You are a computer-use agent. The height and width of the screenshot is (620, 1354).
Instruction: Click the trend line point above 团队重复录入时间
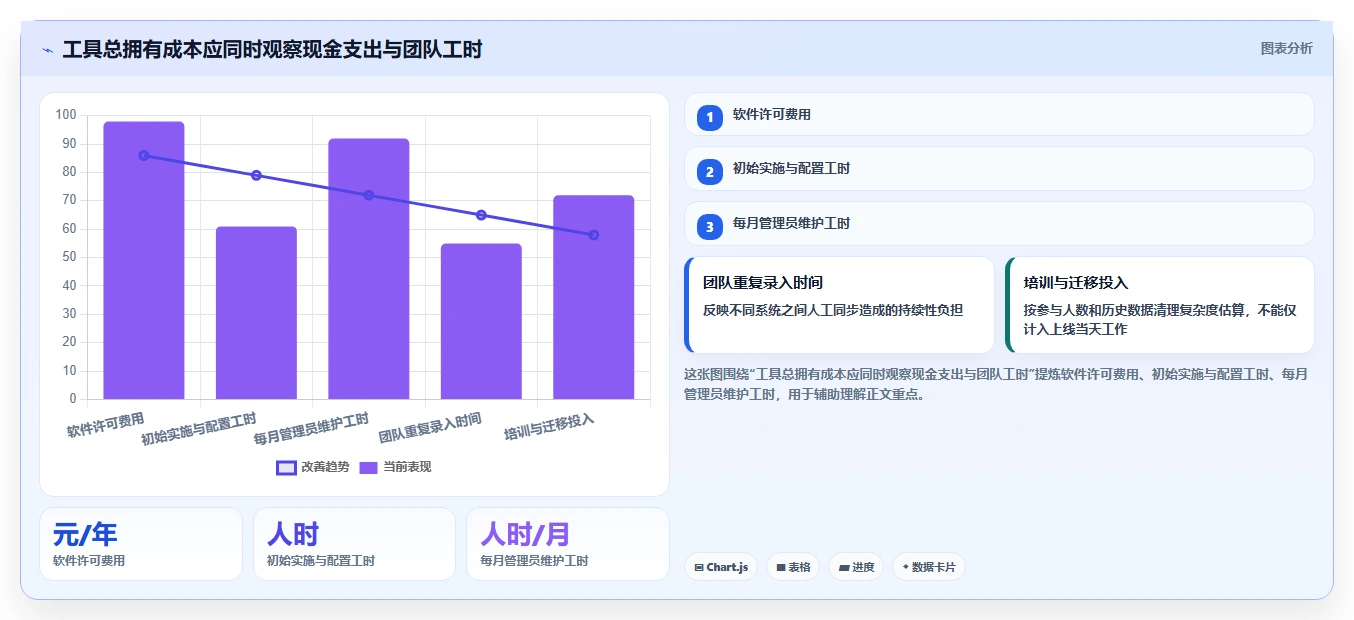pos(481,215)
